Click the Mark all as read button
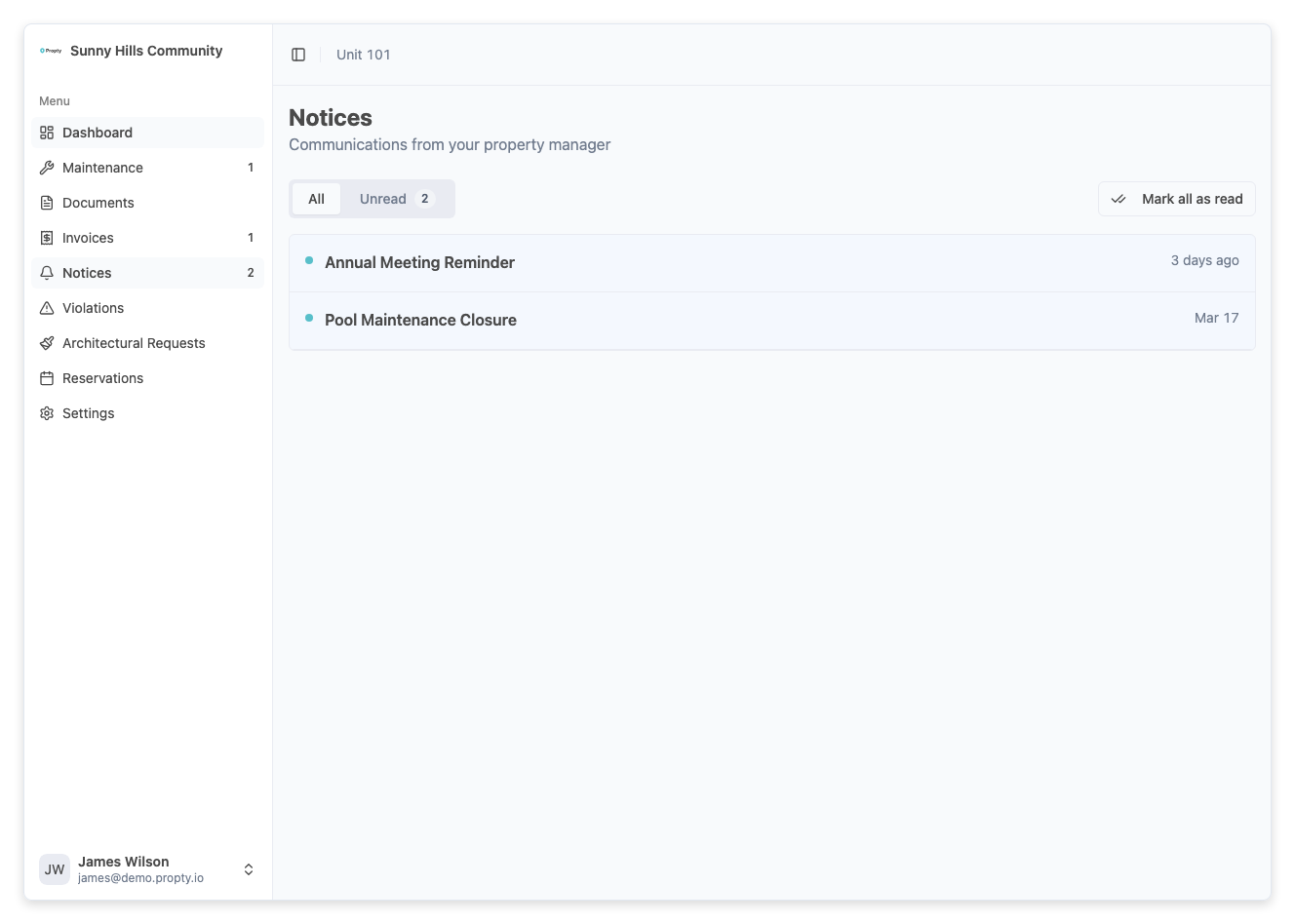The height and width of the screenshot is (924, 1295). pyautogui.click(x=1176, y=198)
